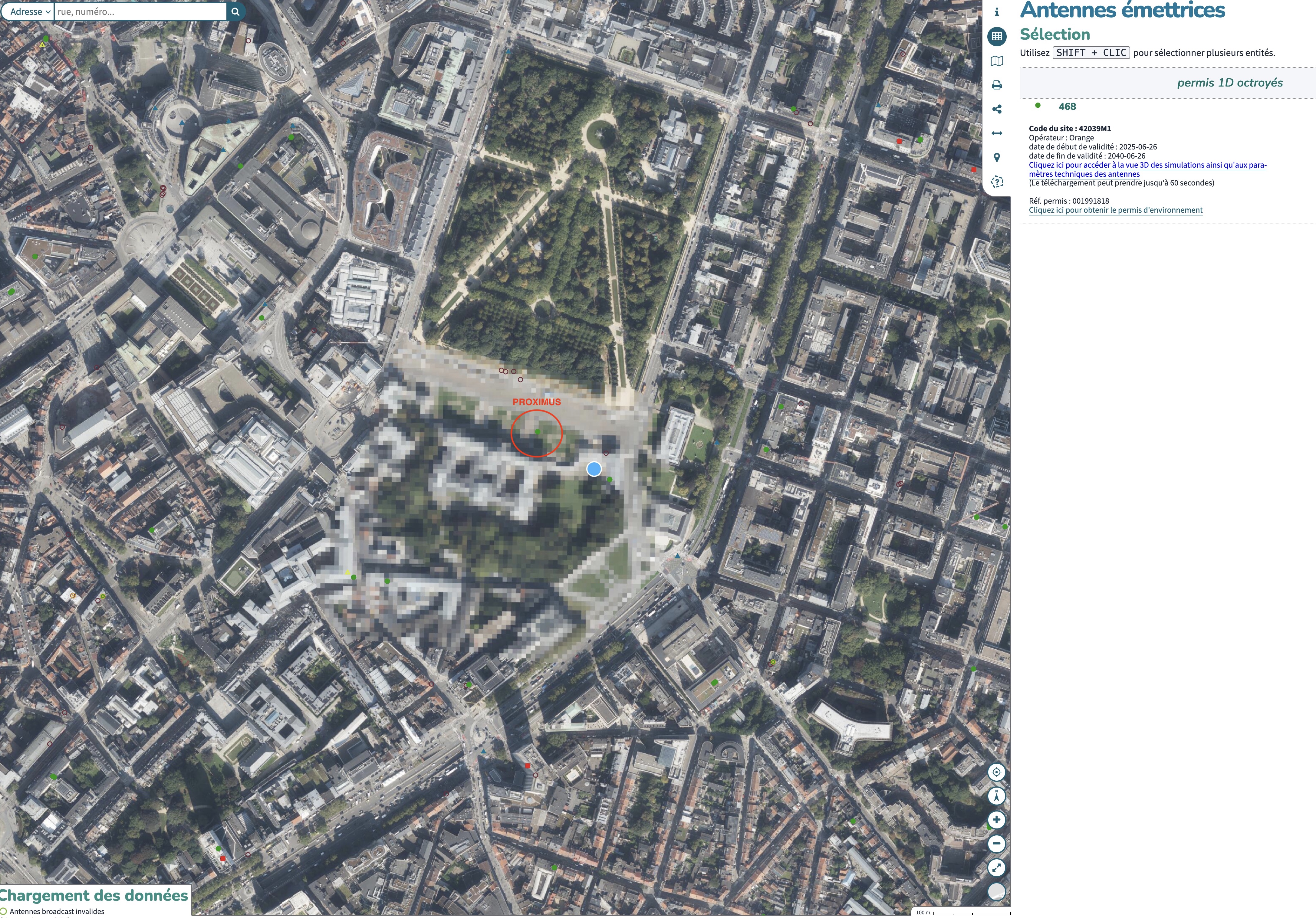Viewport: 1316px width, 918px height.
Task: Click the address search input field
Action: click(x=140, y=11)
